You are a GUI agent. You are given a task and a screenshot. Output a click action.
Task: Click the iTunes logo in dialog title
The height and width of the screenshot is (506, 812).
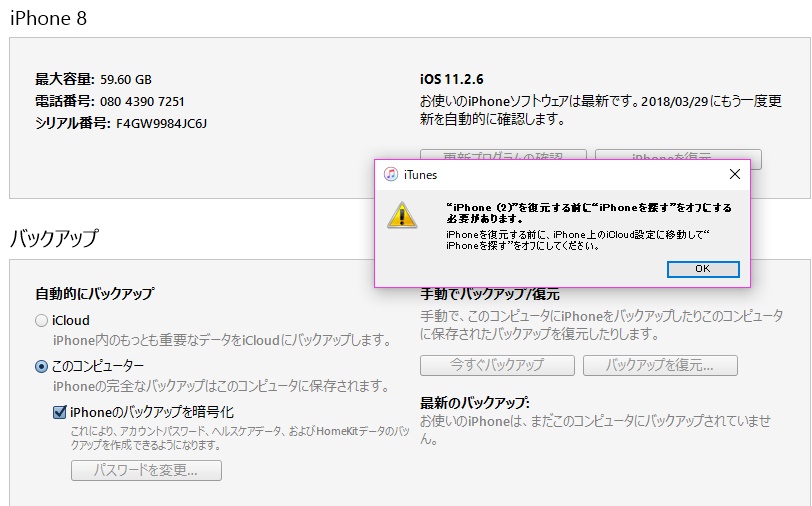click(x=390, y=175)
